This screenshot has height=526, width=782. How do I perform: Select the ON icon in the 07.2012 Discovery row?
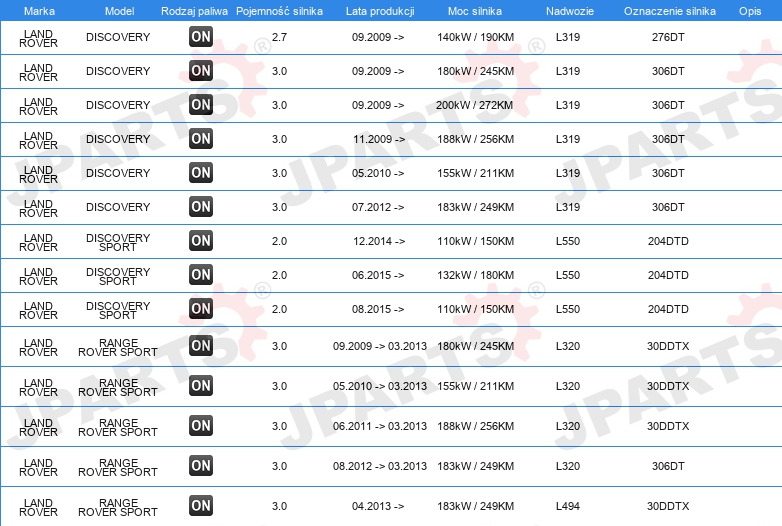[x=201, y=206]
